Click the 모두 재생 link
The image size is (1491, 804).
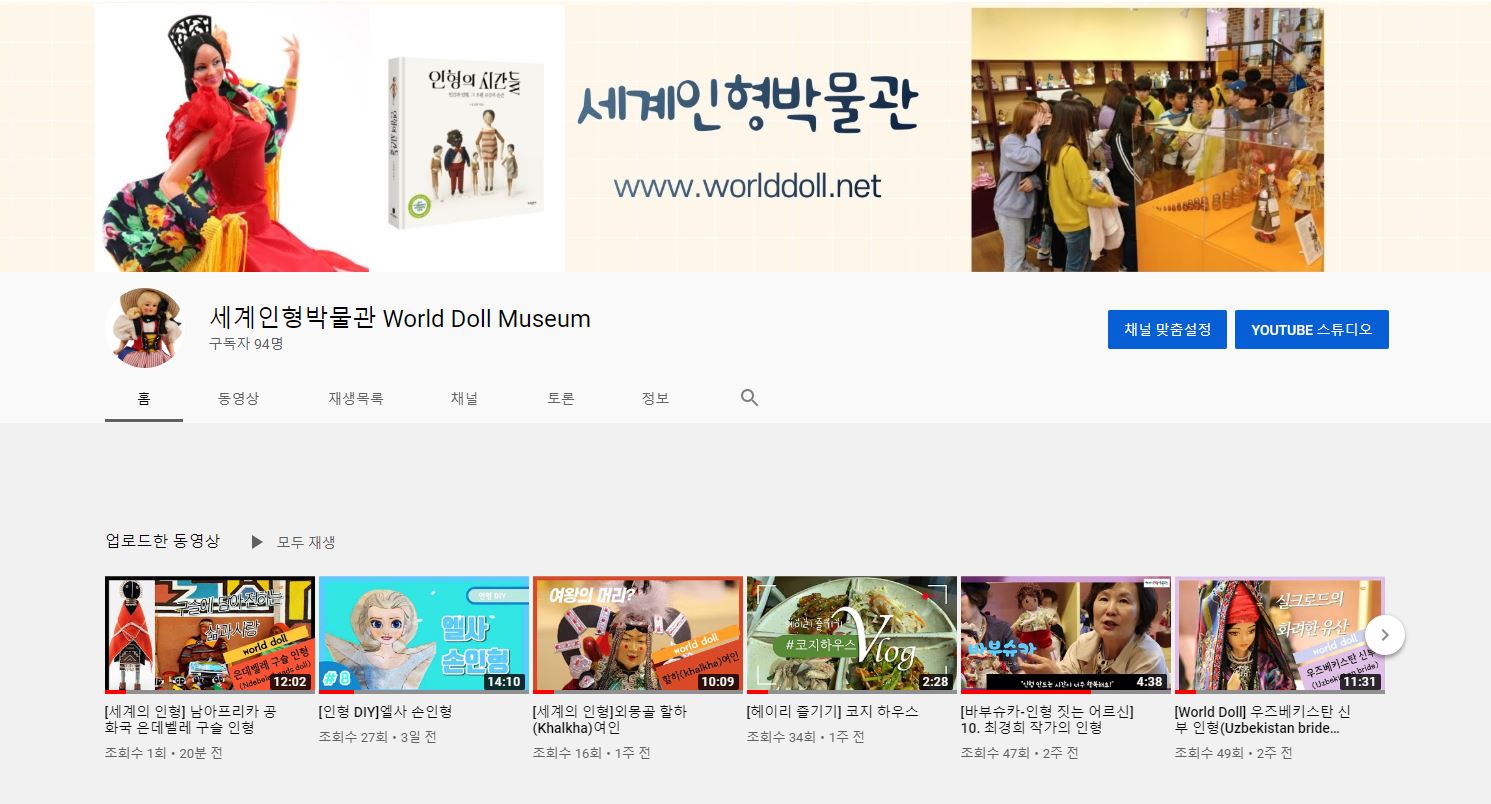(x=306, y=542)
